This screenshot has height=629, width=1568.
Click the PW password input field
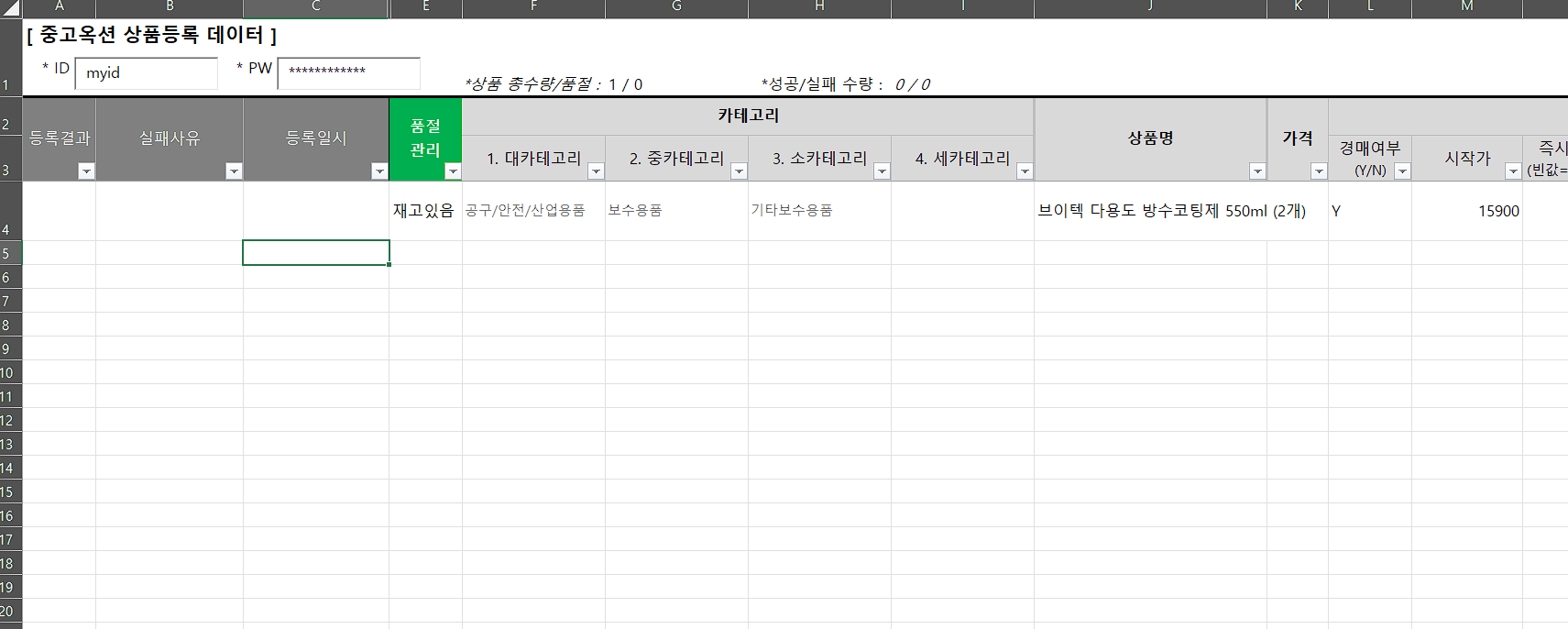click(x=348, y=73)
